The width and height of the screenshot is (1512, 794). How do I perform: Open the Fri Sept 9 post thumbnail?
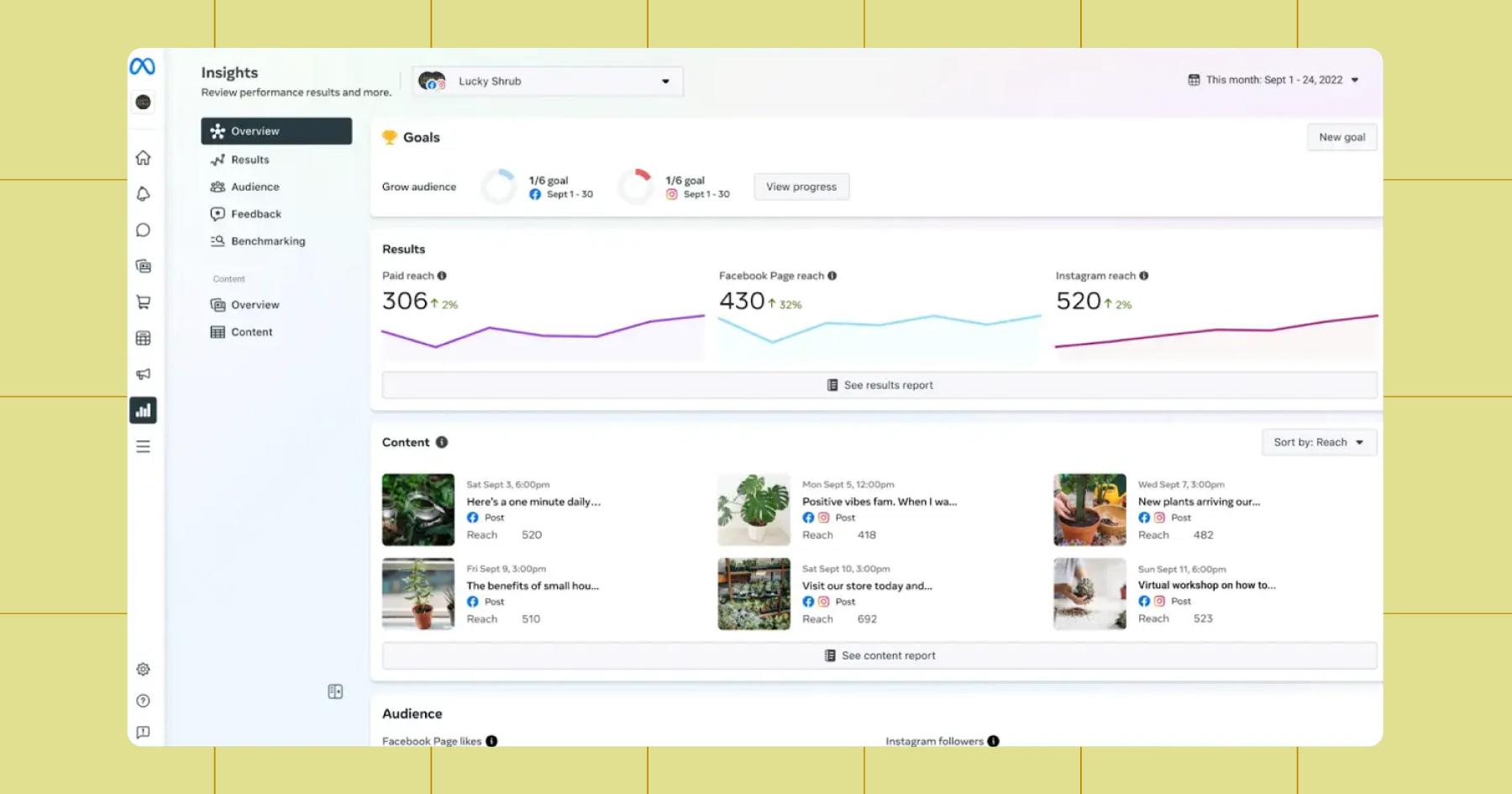coord(418,594)
